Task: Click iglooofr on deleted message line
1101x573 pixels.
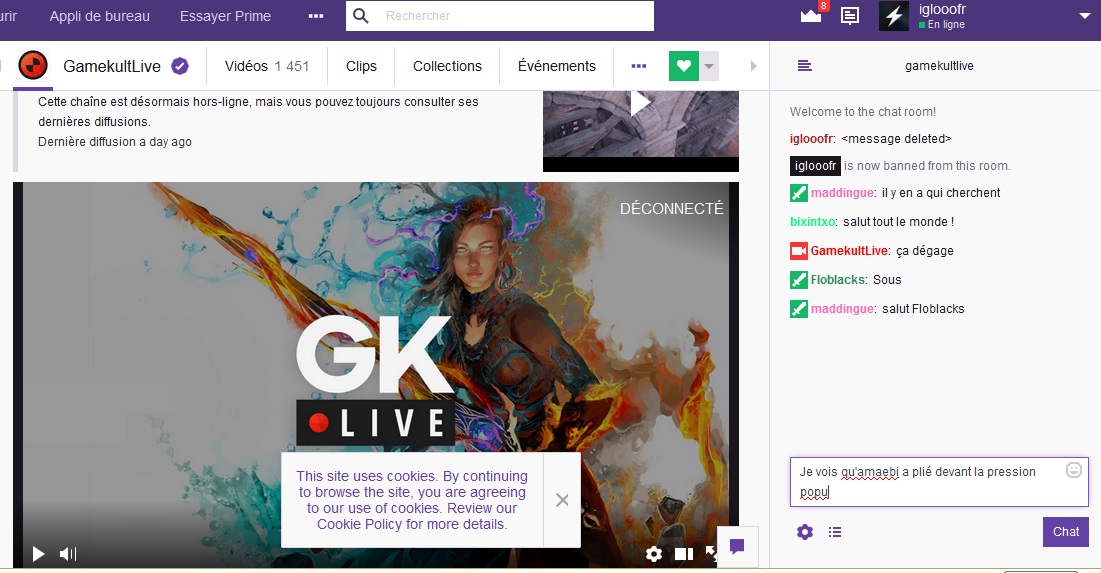Action: 812,139
